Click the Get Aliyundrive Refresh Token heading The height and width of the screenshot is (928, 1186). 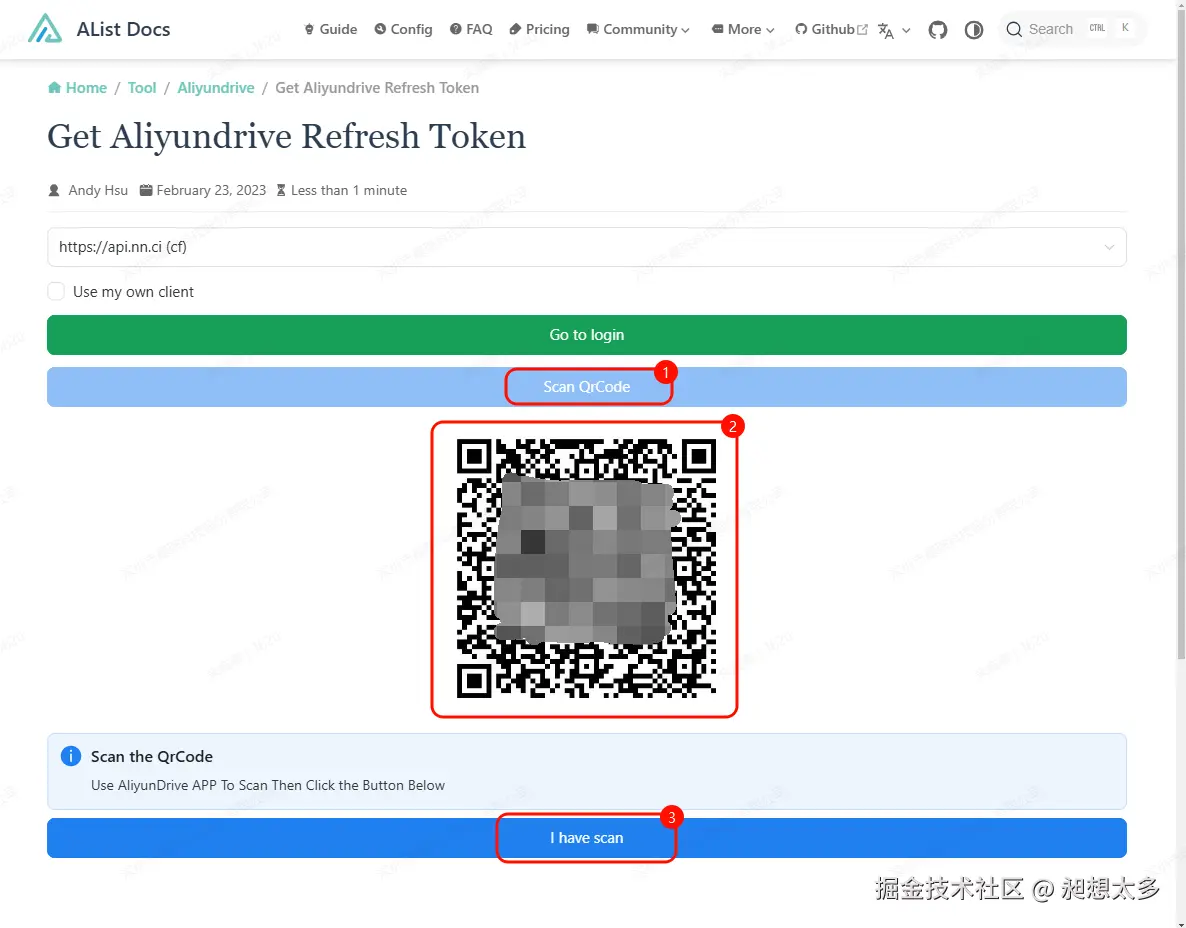tap(286, 137)
